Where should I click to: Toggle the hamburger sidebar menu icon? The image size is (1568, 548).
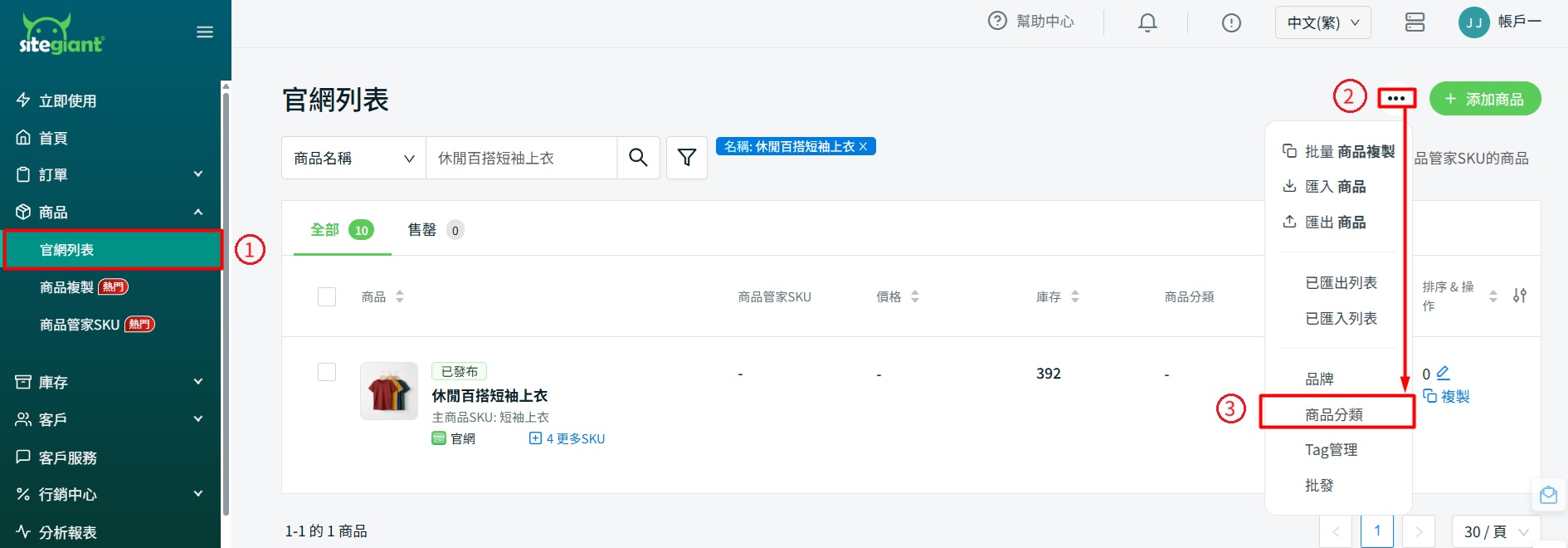tap(205, 32)
